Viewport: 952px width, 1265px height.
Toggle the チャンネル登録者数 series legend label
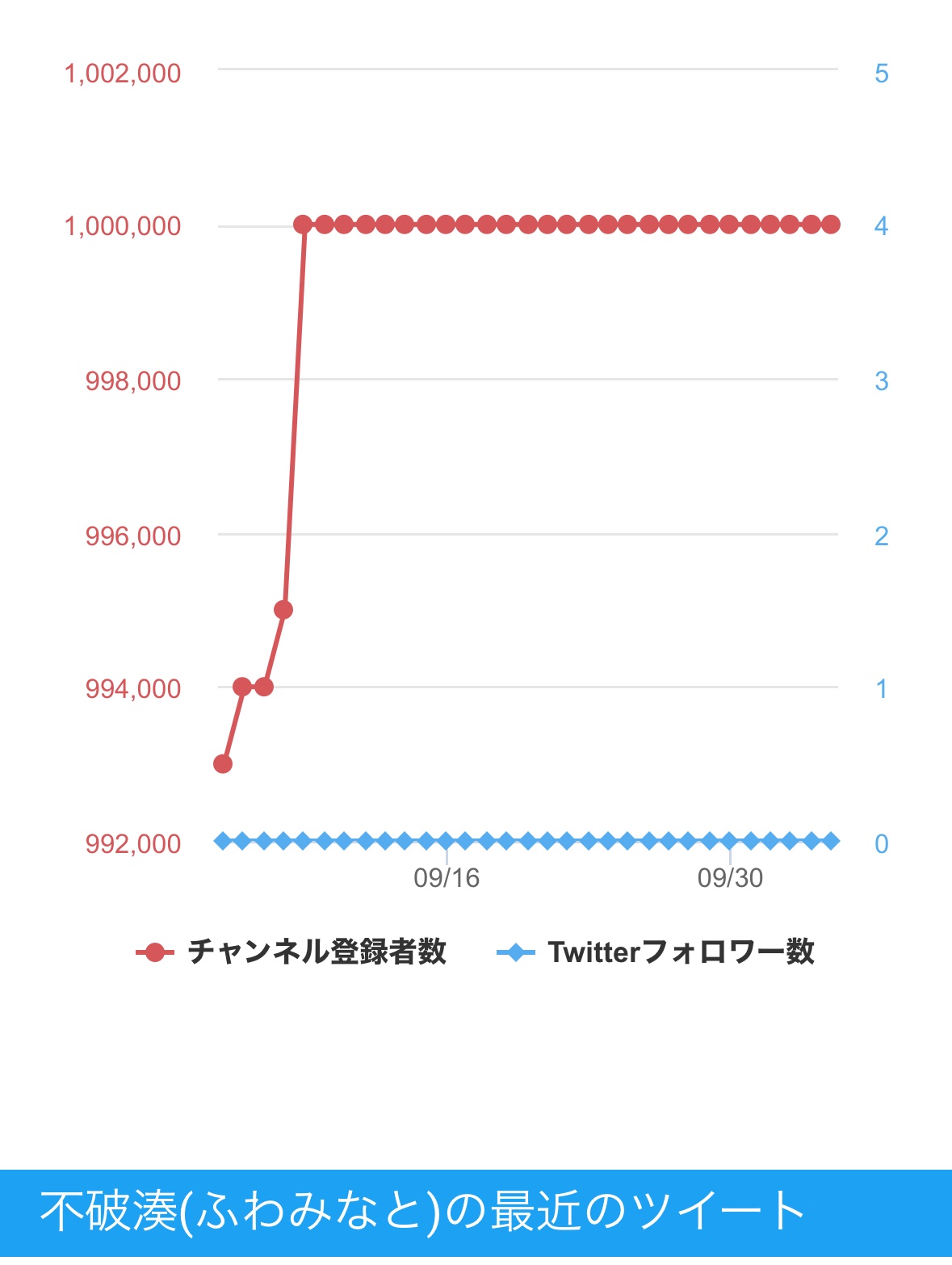(317, 952)
